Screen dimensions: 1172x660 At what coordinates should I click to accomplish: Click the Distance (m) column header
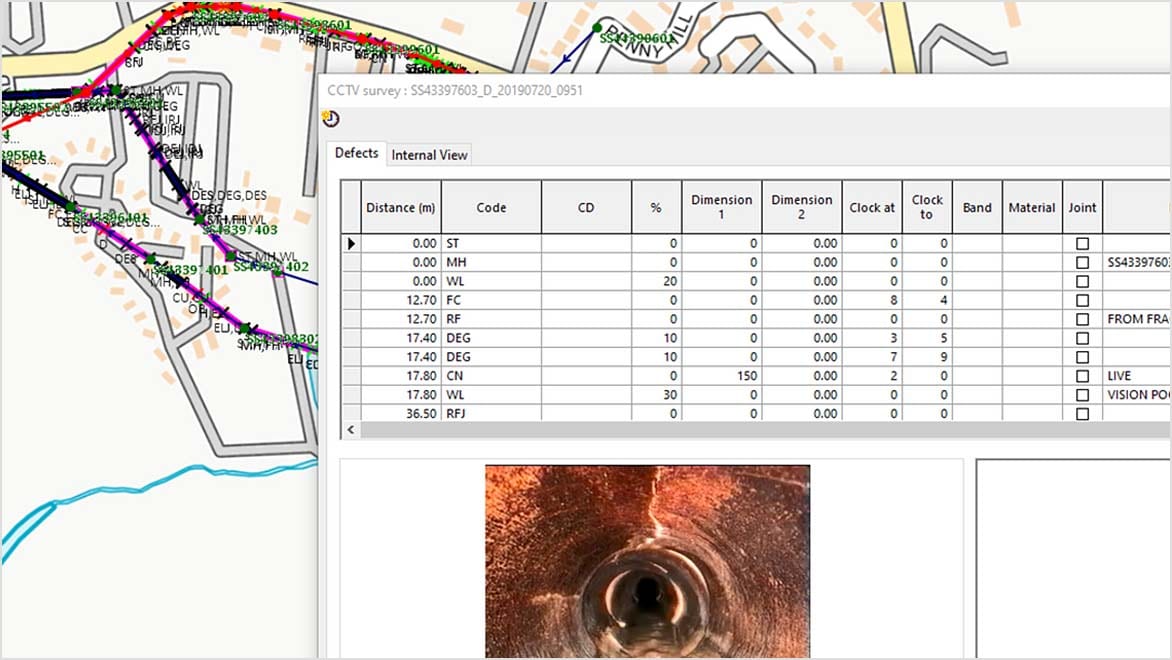tap(400, 206)
